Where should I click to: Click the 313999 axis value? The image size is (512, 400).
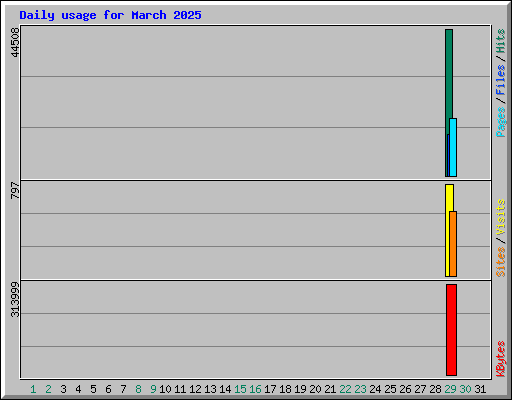point(15,299)
